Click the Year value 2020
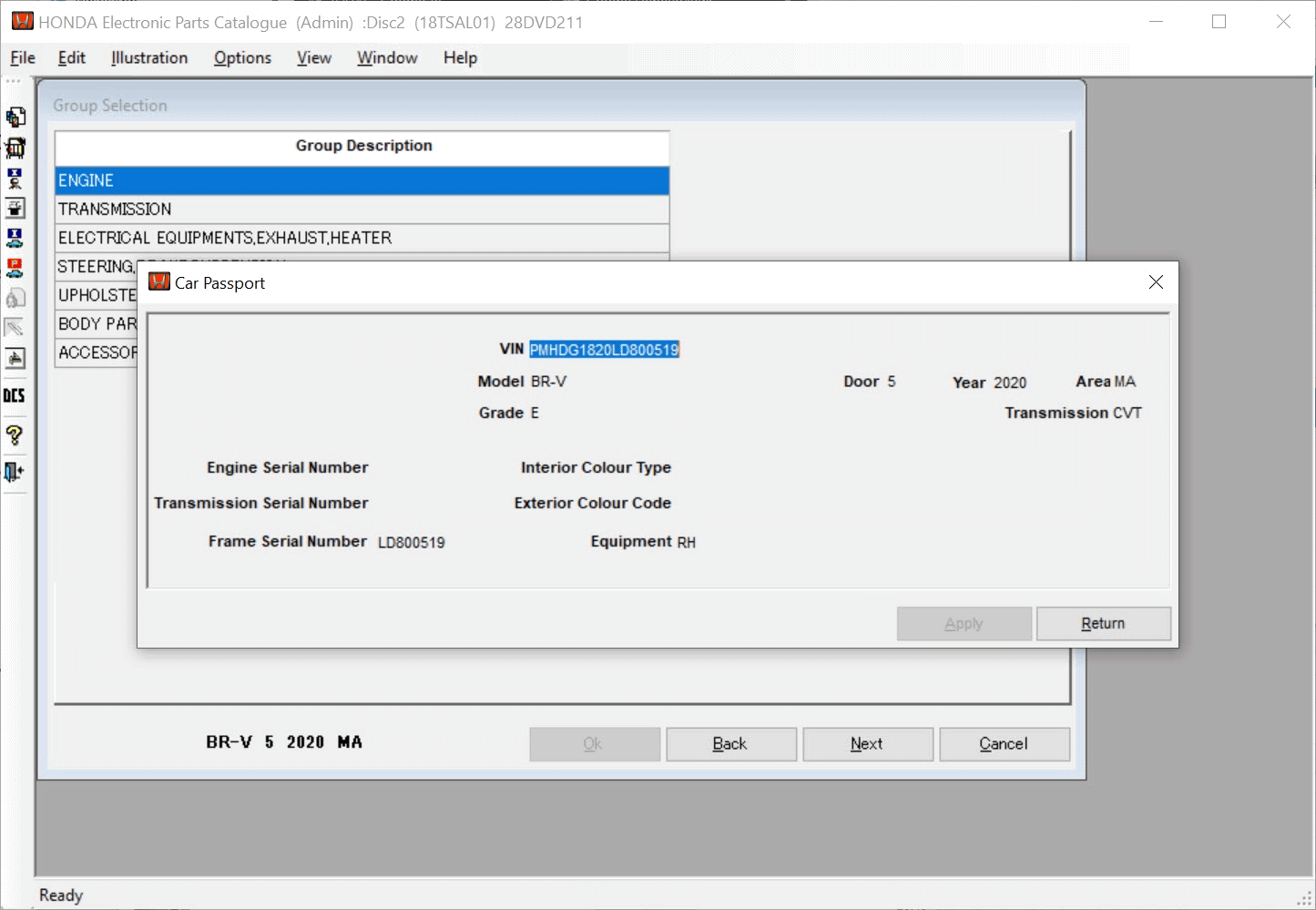Screen dimensions: 1316x910 coord(1009,383)
